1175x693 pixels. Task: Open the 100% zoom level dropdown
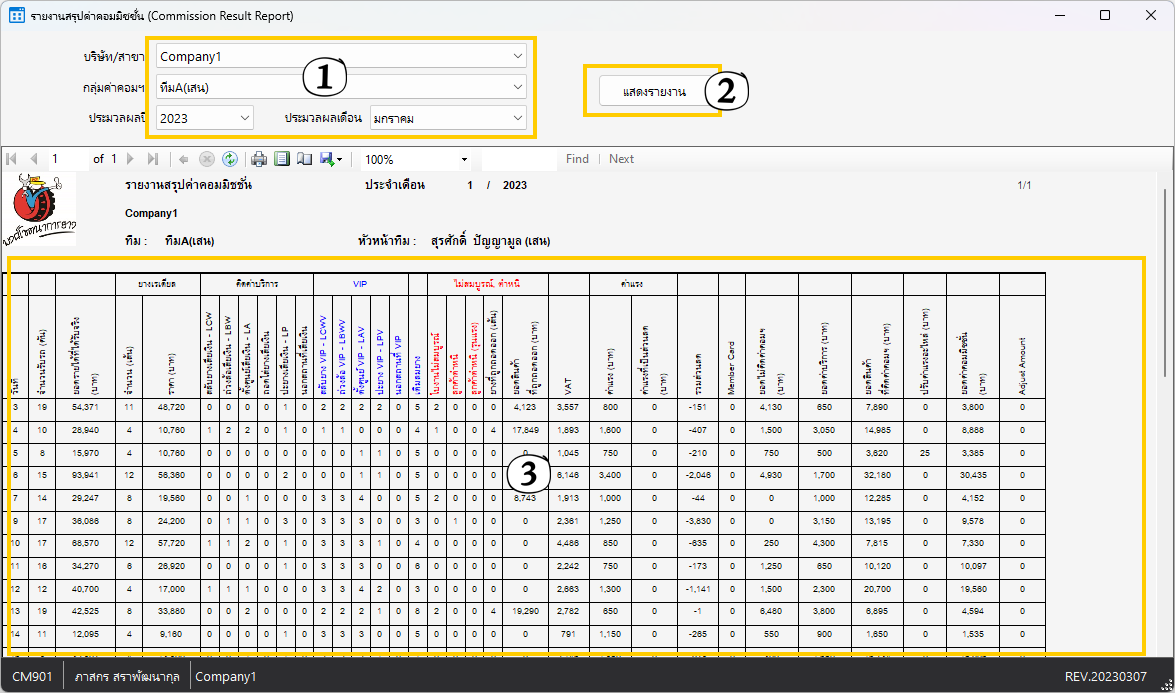[416, 159]
